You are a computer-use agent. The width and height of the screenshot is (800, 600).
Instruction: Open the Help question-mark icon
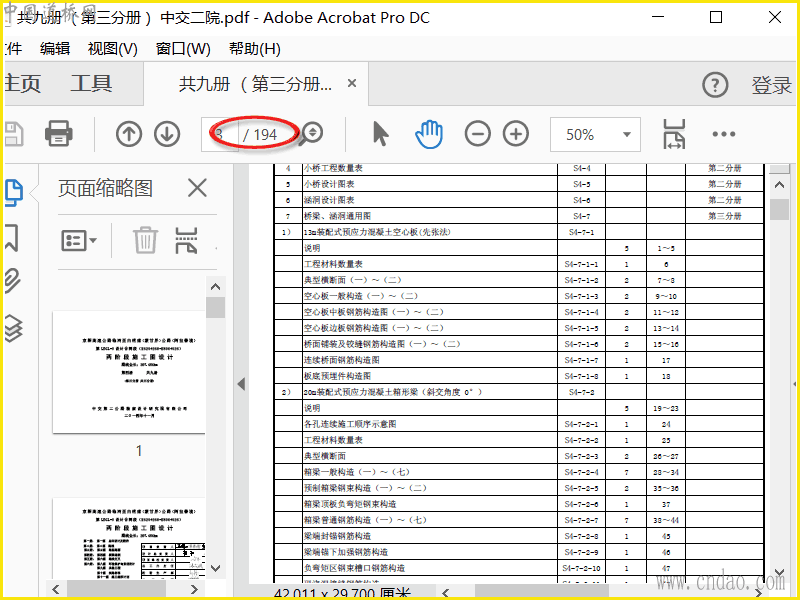715,85
